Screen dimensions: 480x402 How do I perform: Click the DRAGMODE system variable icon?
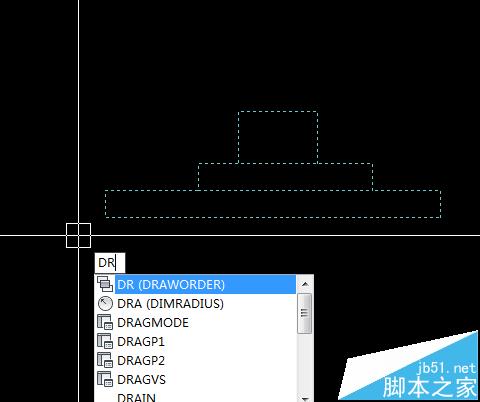(x=105, y=322)
